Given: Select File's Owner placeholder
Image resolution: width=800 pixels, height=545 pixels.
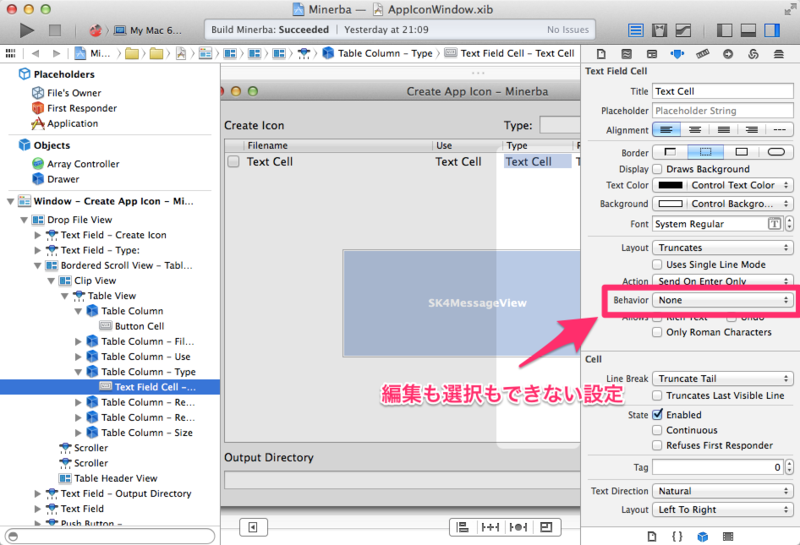Looking at the screenshot, I should coord(74,93).
